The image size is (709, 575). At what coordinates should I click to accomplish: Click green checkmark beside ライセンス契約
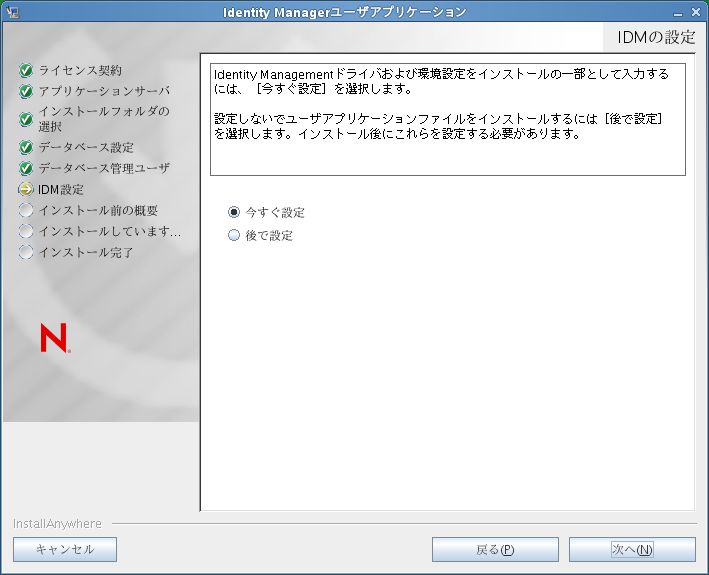pyautogui.click(x=26, y=70)
